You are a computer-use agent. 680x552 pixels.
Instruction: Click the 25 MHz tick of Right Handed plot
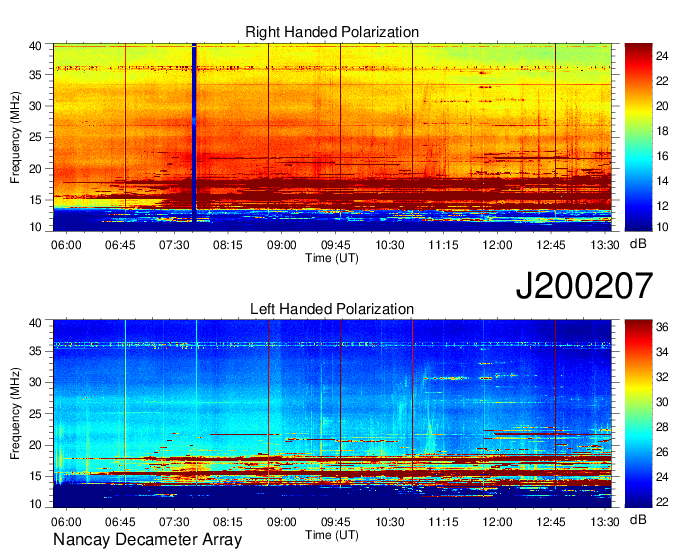35,137
